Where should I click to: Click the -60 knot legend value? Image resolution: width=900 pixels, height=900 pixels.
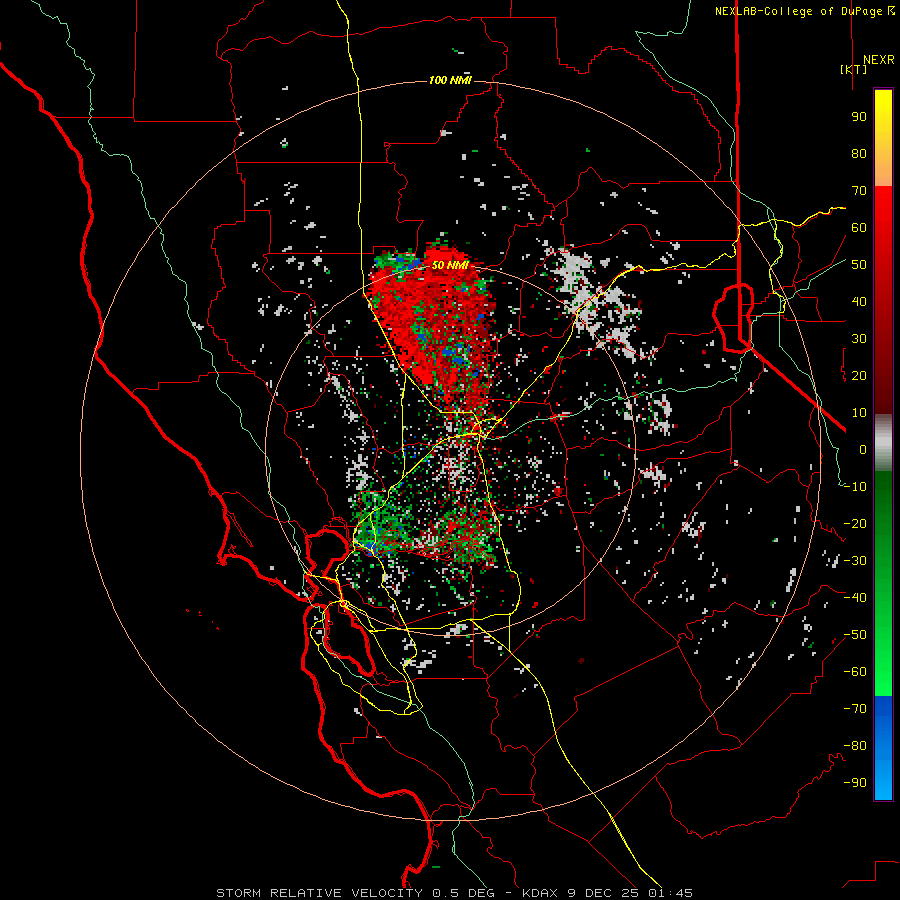855,672
